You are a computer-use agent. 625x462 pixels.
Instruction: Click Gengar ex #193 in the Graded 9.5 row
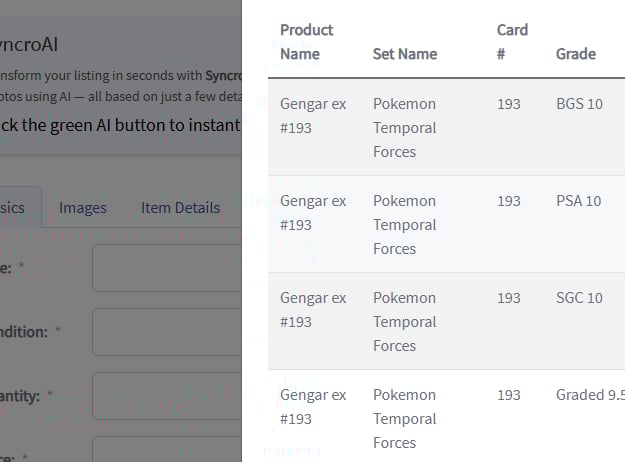(313, 407)
